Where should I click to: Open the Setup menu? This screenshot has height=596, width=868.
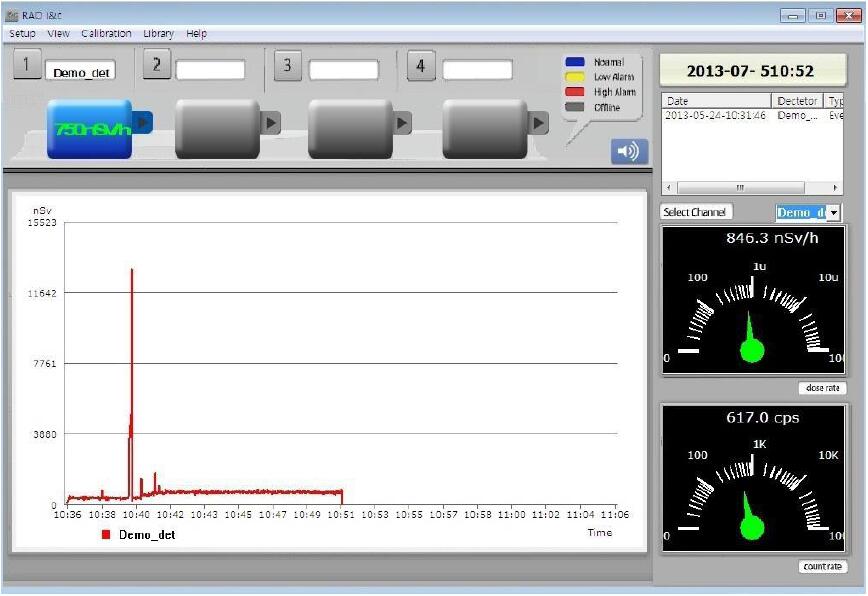[22, 33]
